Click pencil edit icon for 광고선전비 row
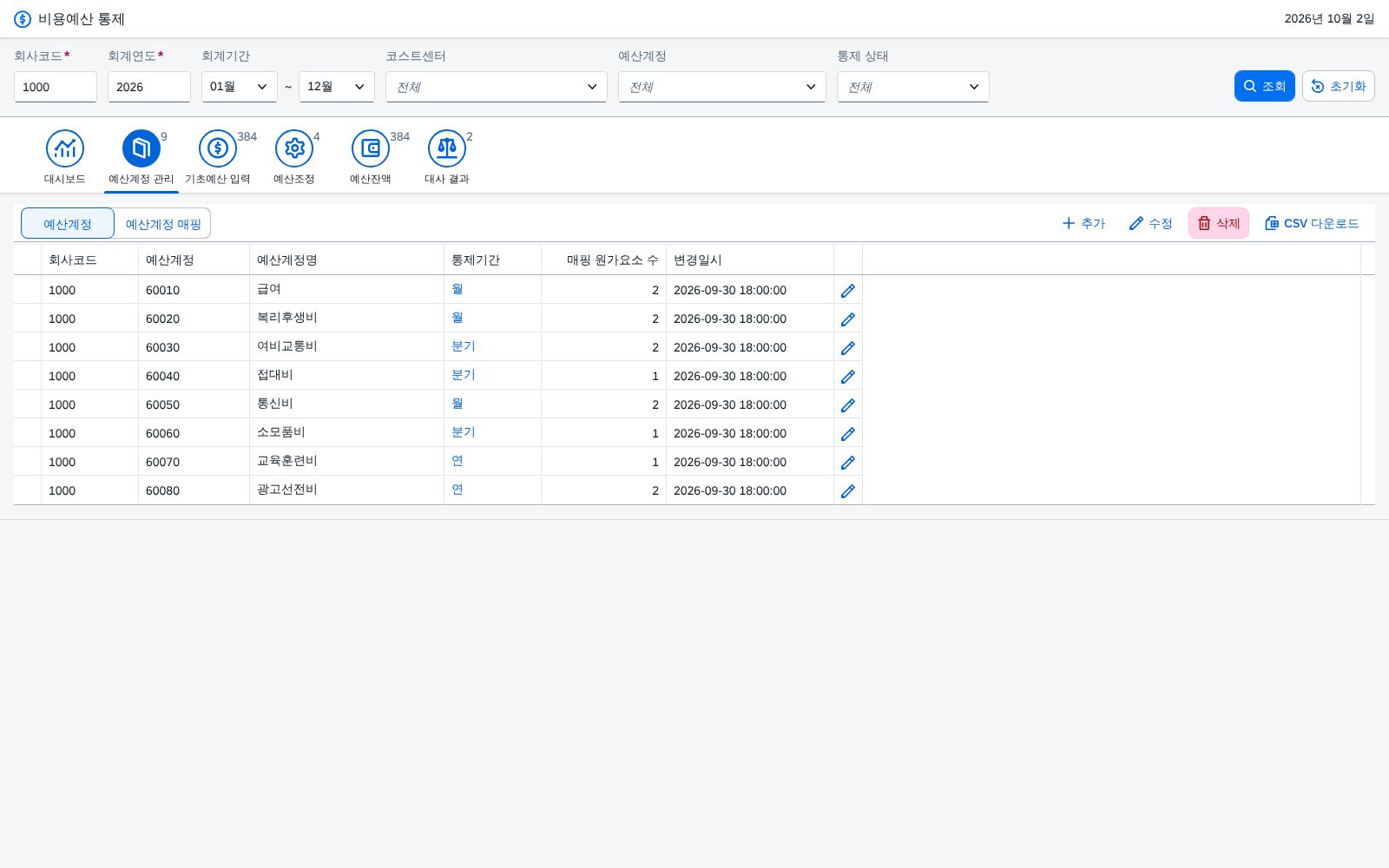The width and height of the screenshot is (1389, 868). click(848, 491)
